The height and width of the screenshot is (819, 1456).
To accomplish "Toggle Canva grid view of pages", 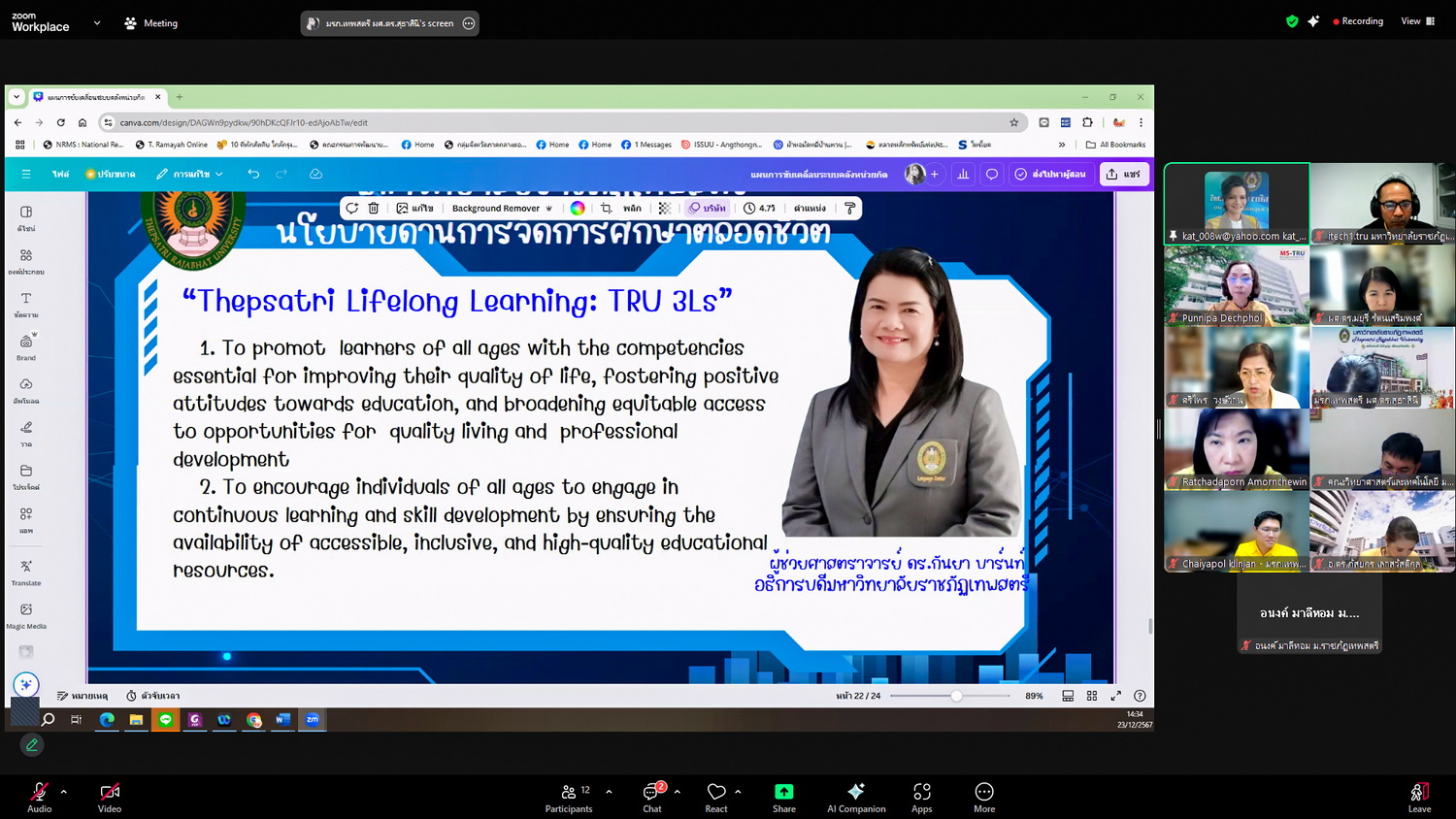I will (1092, 696).
